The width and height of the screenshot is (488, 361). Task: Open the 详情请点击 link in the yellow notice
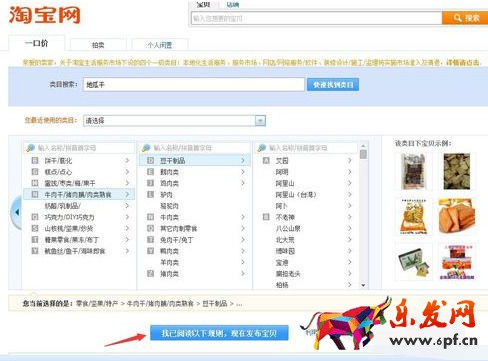[x=463, y=62]
